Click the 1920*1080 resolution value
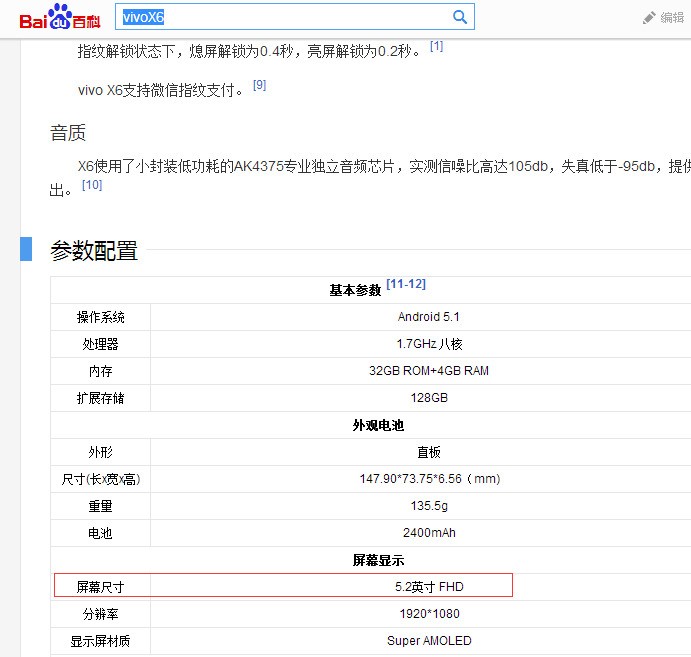691x657 pixels. 429,614
